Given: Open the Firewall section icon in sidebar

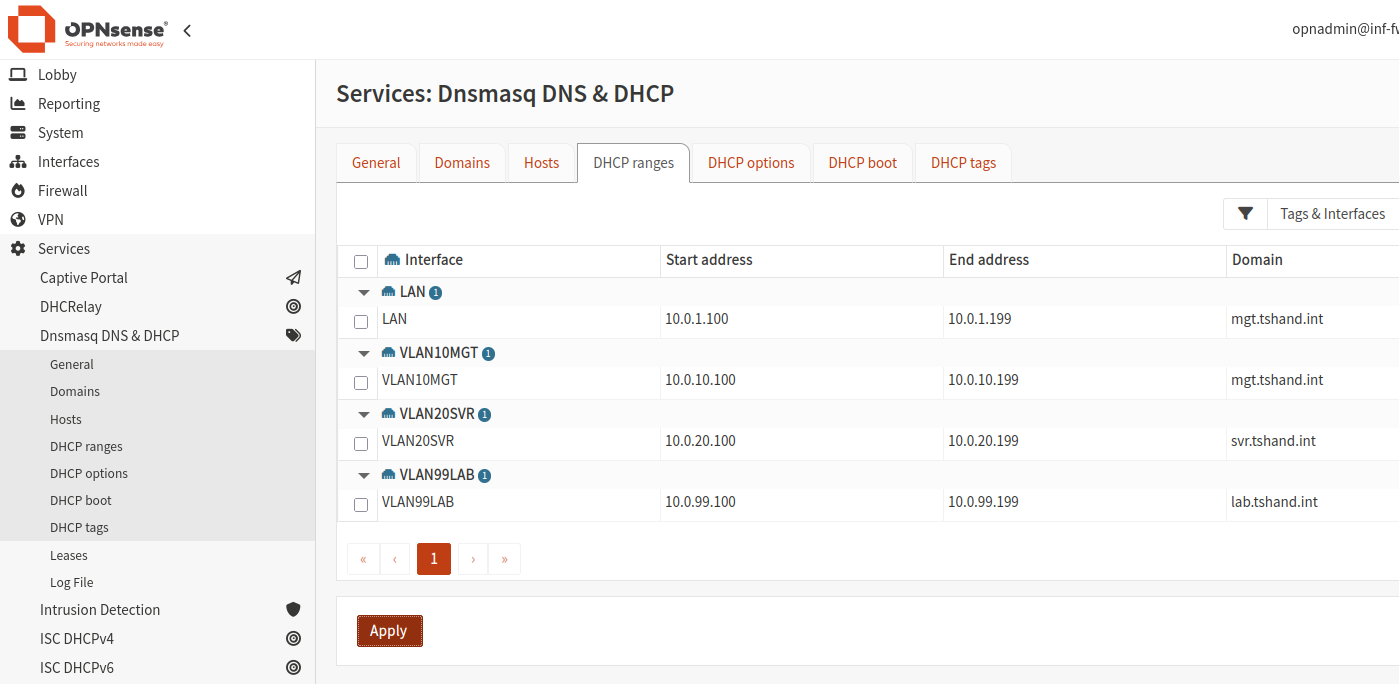Looking at the screenshot, I should click(x=17, y=190).
